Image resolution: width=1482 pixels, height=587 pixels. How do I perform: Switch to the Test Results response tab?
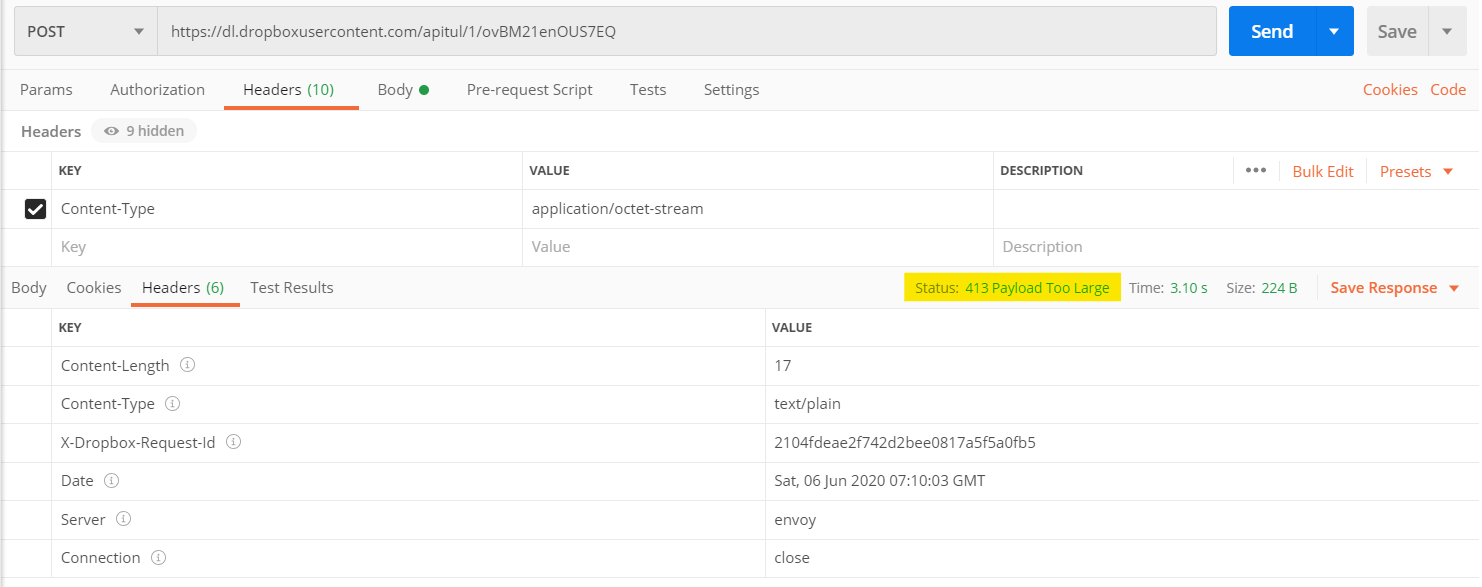click(x=291, y=287)
